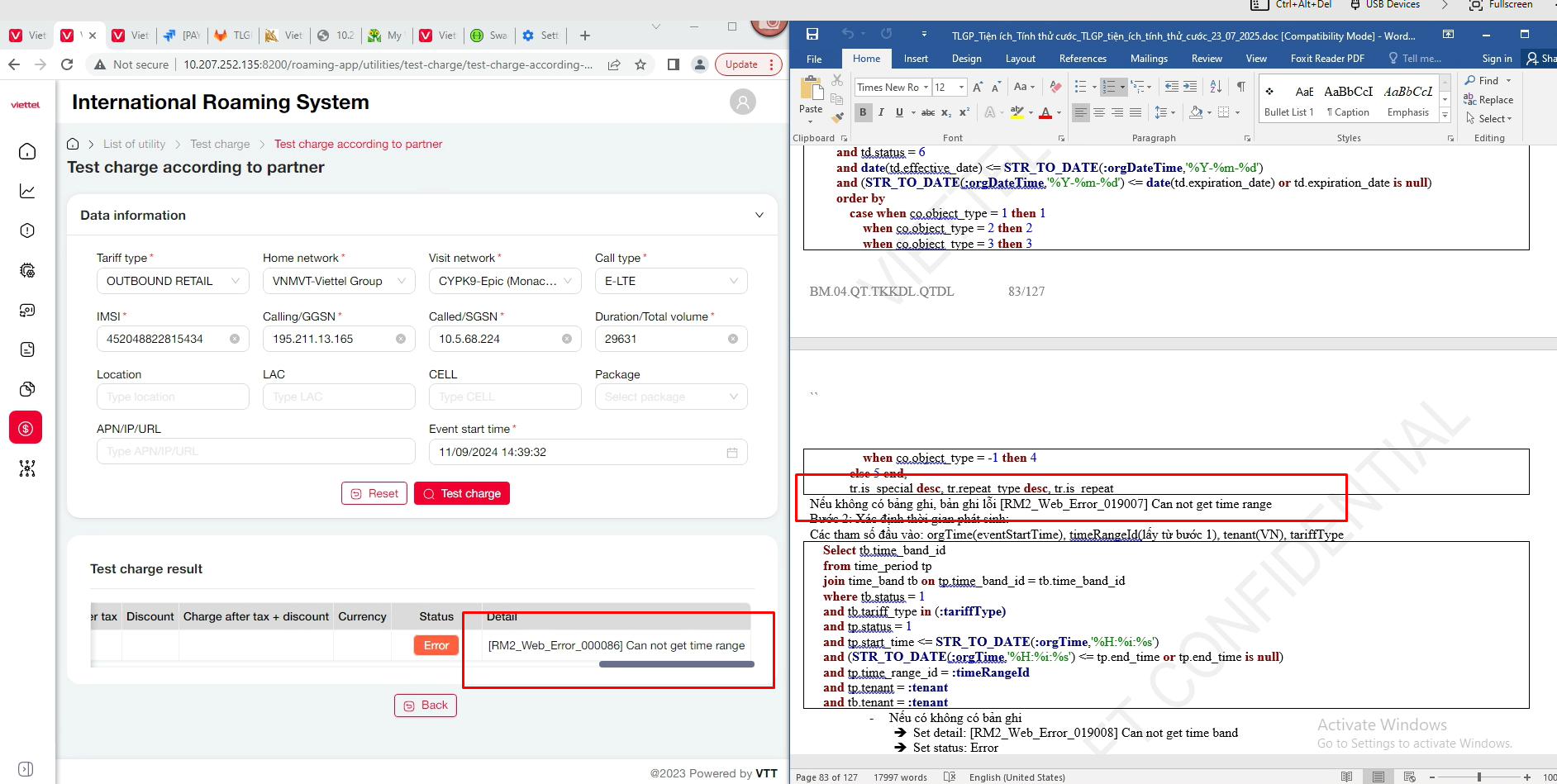The image size is (1557, 784).
Task: Click the Format Painter brush icon
Action: (x=837, y=116)
